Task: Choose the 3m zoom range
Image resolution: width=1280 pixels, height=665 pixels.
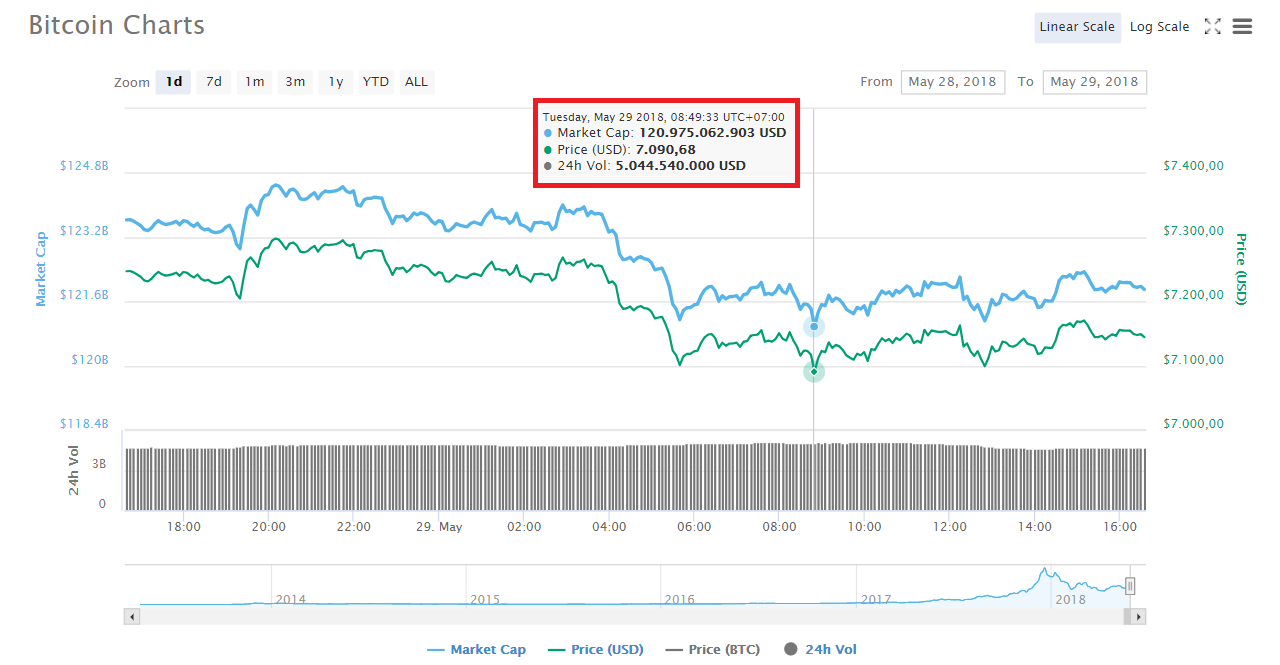Action: [x=295, y=82]
